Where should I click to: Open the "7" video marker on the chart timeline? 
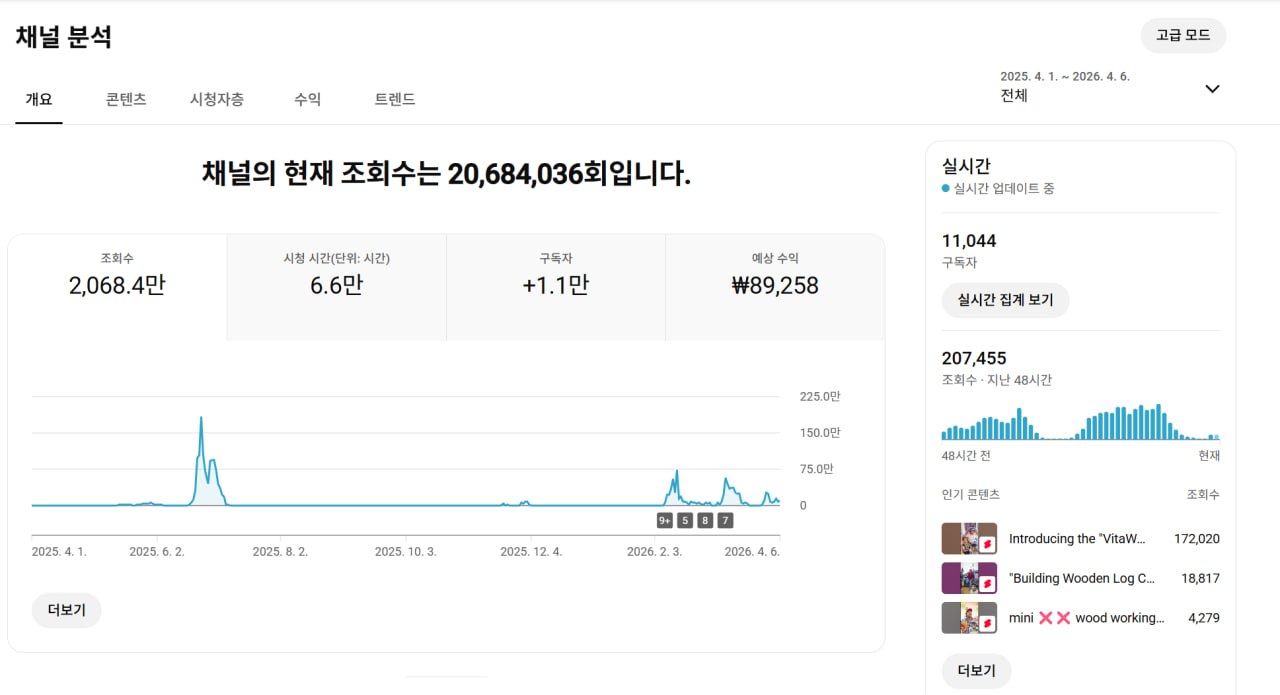point(725,520)
